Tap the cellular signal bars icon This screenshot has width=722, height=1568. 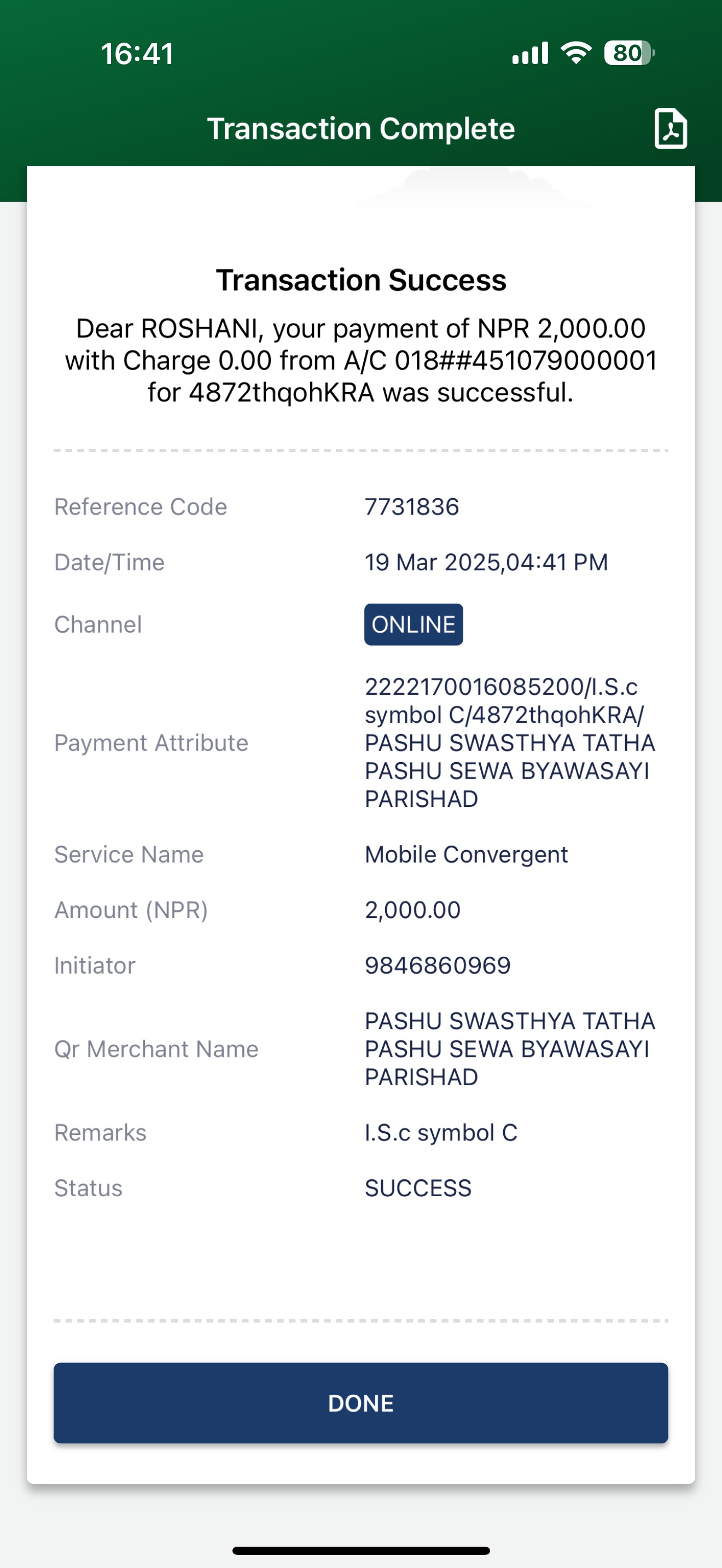(x=530, y=53)
